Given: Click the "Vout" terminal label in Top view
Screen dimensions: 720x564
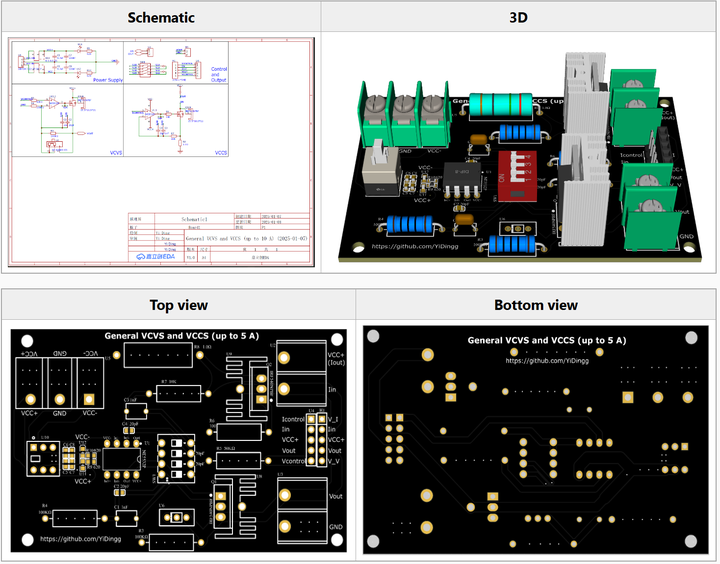Looking at the screenshot, I should (x=336, y=496).
